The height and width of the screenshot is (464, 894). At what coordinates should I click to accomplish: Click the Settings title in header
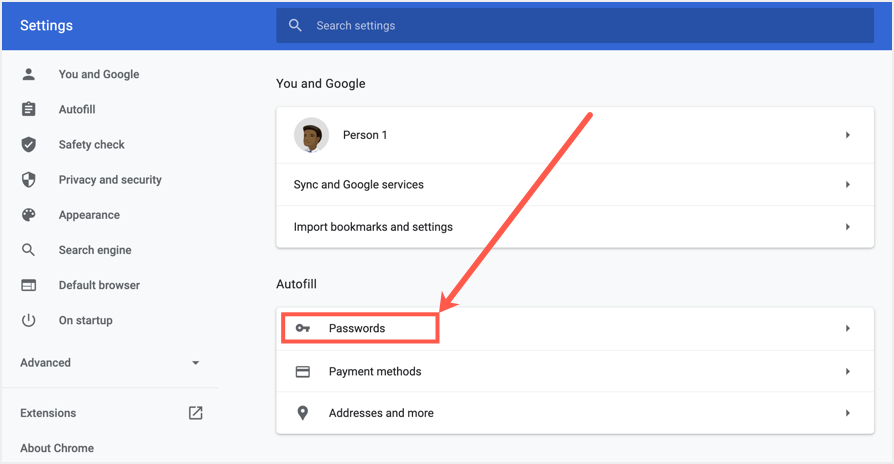(x=46, y=25)
